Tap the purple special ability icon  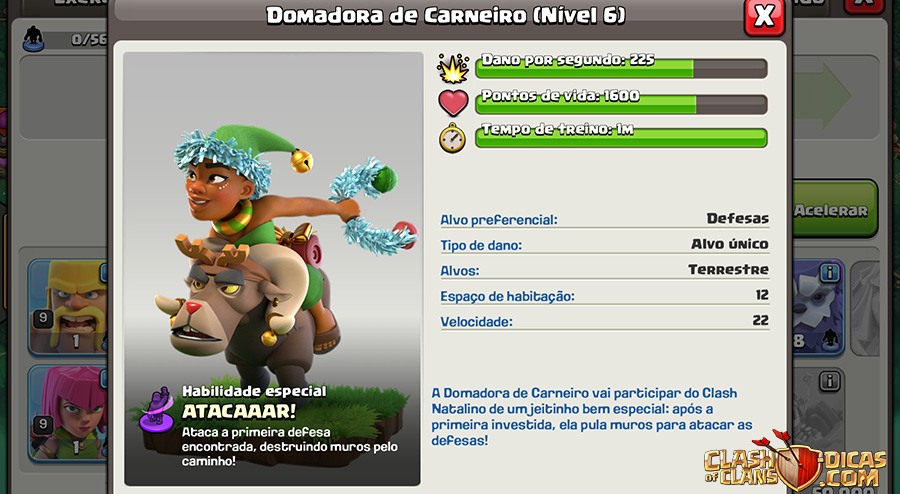[156, 410]
